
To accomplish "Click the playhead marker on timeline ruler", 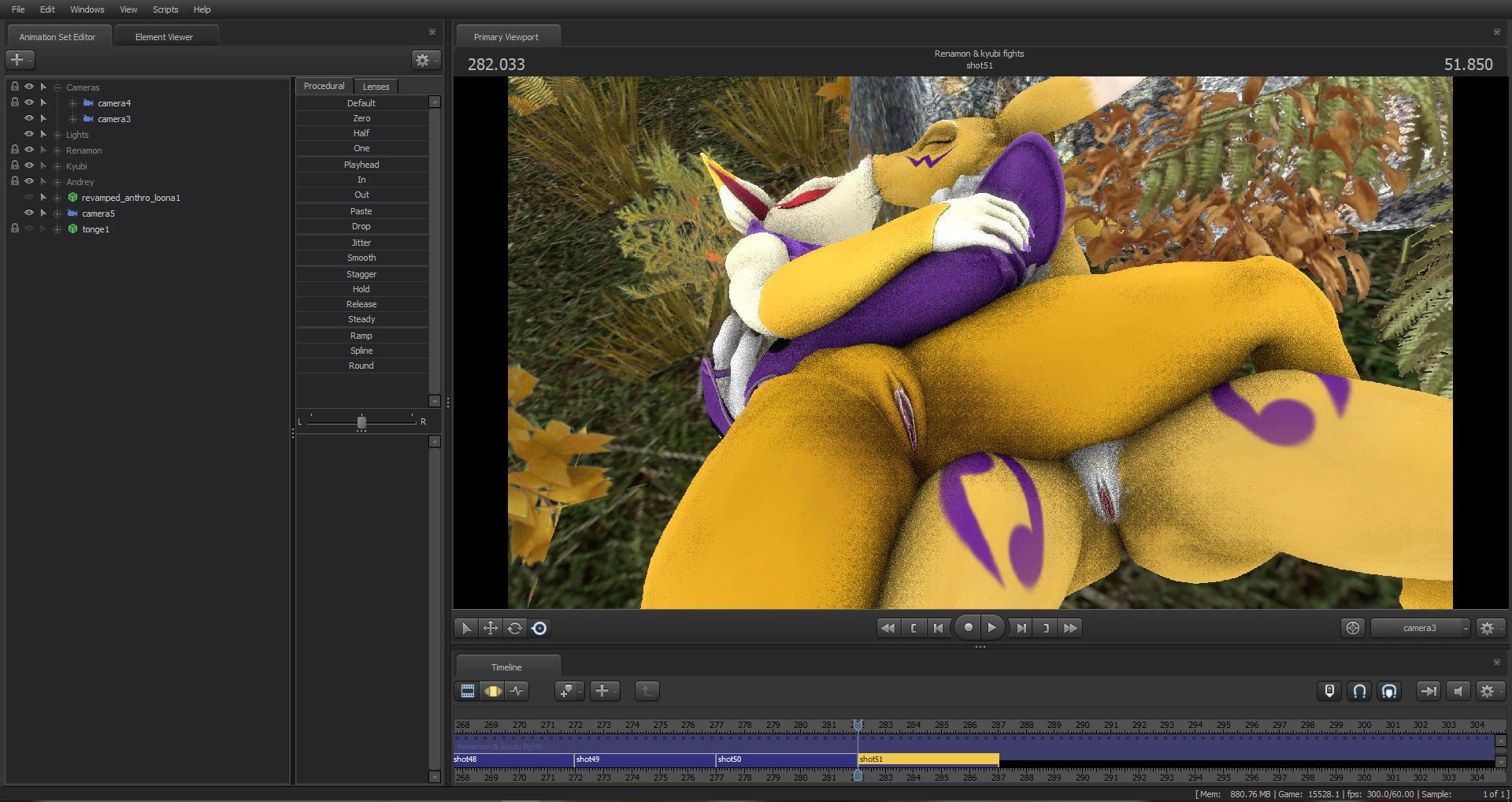I will (x=858, y=725).
